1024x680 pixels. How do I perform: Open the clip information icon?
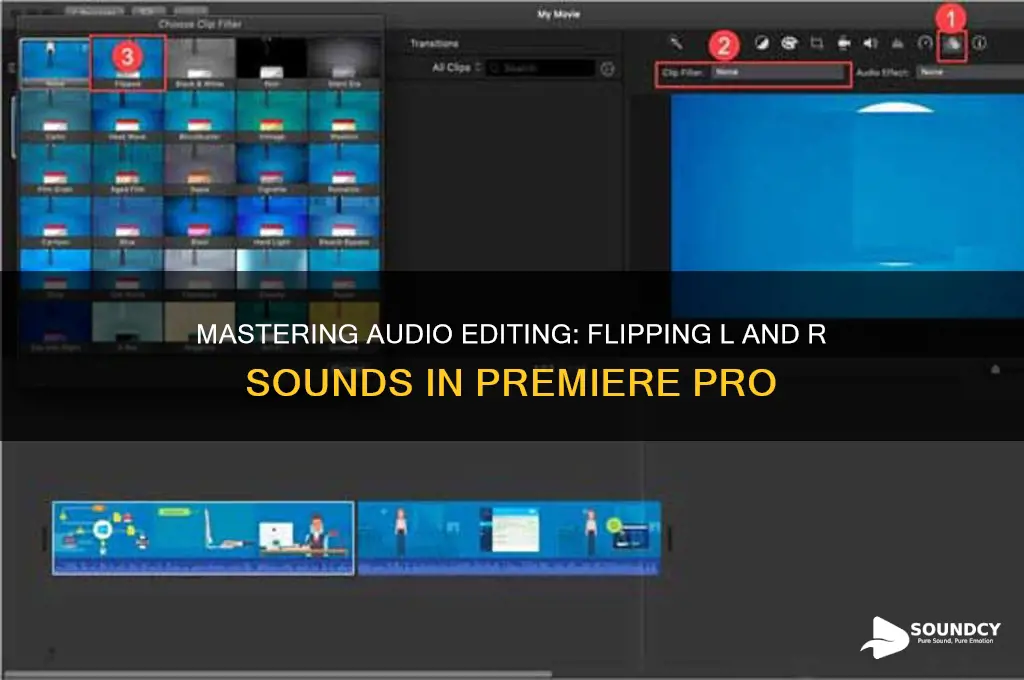(x=979, y=43)
